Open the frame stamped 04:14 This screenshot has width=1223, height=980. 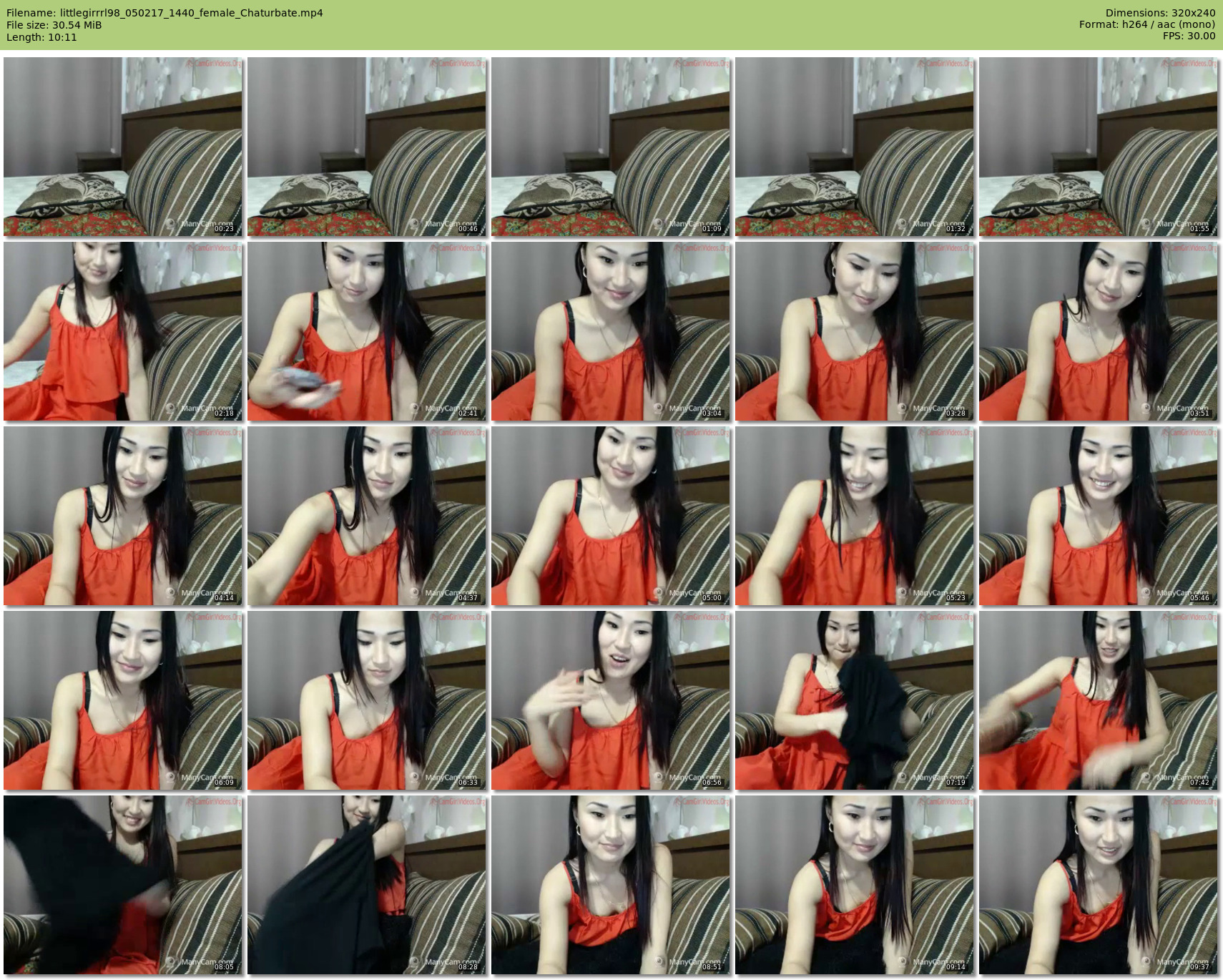coord(123,516)
